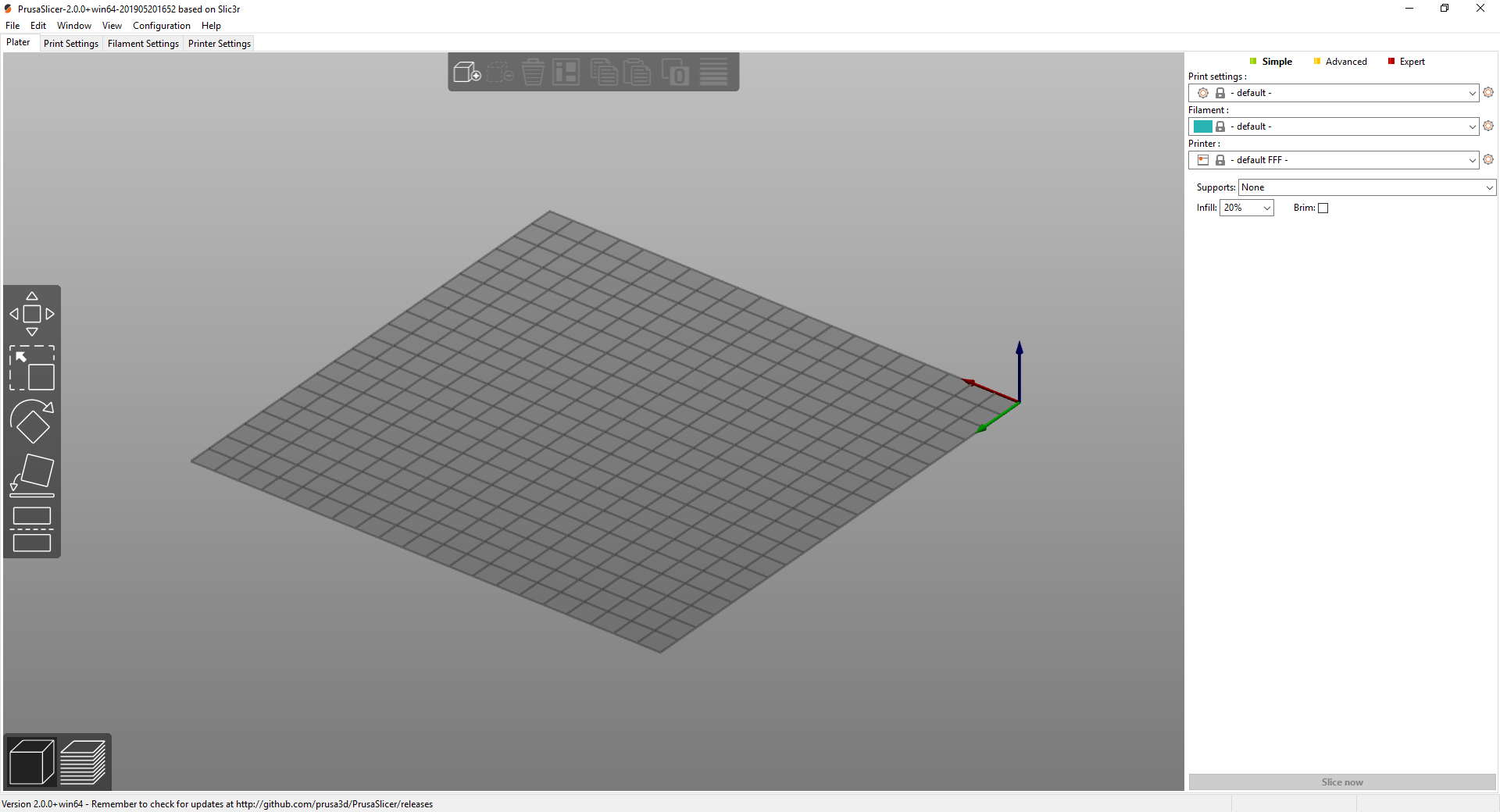Open the Infill percentage dropdown
Viewport: 1500px width, 812px height.
click(x=1247, y=208)
